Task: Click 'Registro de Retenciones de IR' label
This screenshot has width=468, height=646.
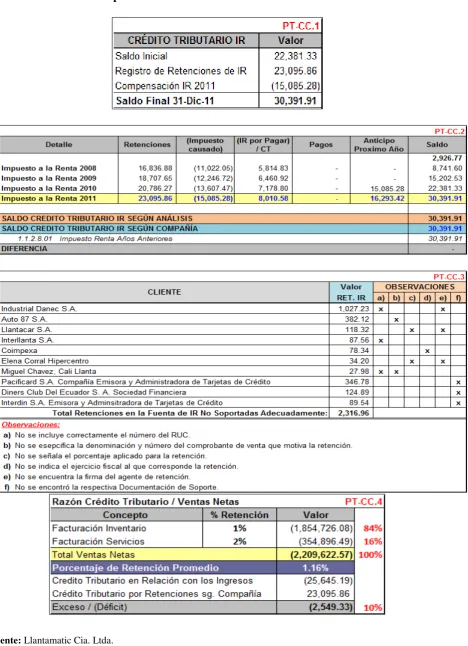Action: pos(181,71)
